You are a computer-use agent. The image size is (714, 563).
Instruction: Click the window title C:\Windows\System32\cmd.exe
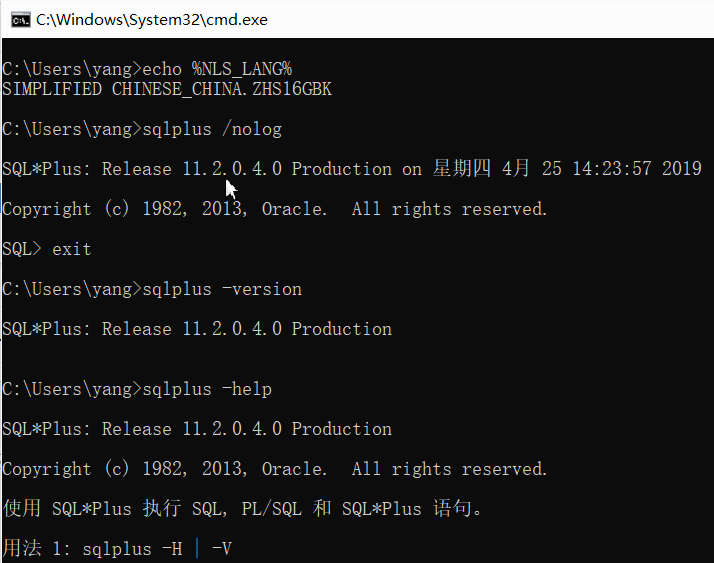coord(152,20)
